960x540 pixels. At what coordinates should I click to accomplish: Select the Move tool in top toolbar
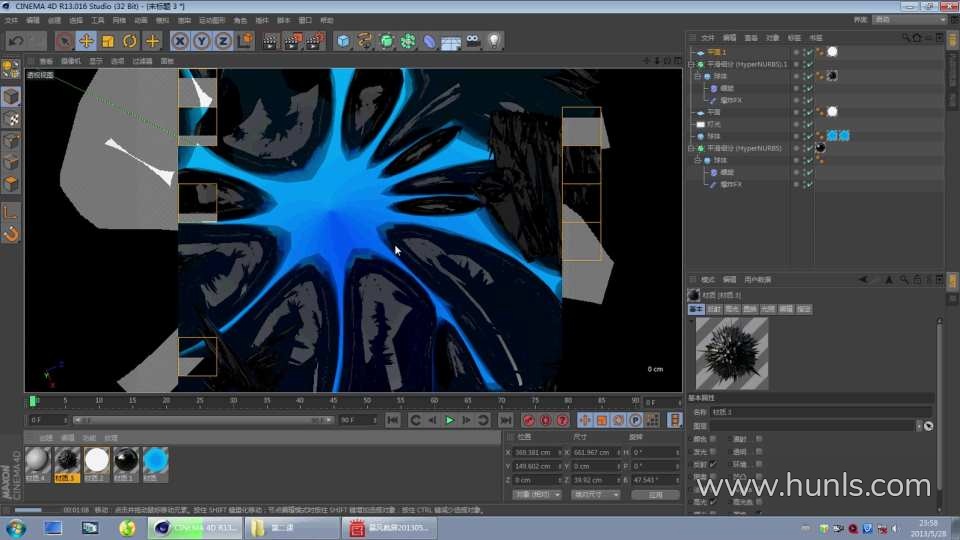coord(86,41)
